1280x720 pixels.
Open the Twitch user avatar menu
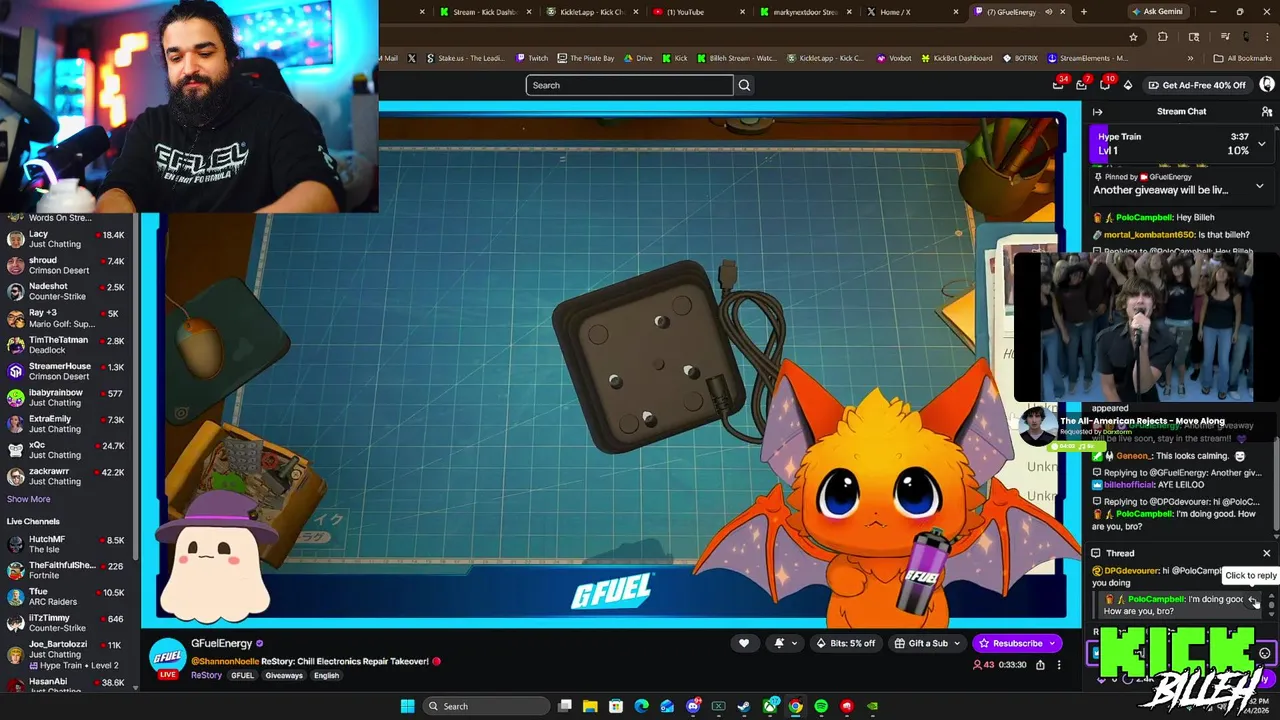coord(1267,85)
